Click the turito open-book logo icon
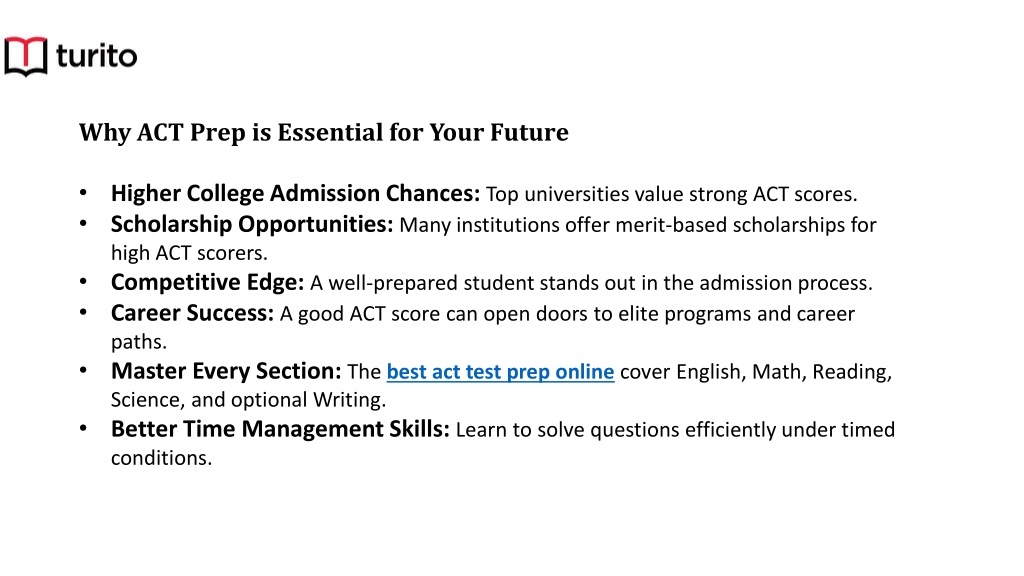Viewport: 1024px width, 576px height. point(25,56)
